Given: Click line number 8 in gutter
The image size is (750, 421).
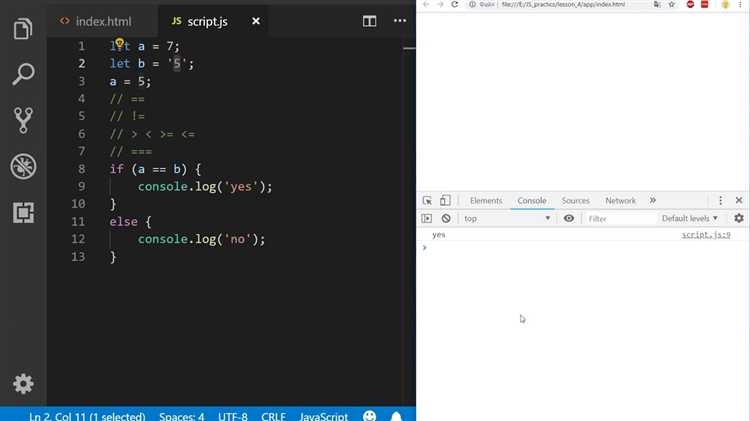Looking at the screenshot, I should pos(81,169).
